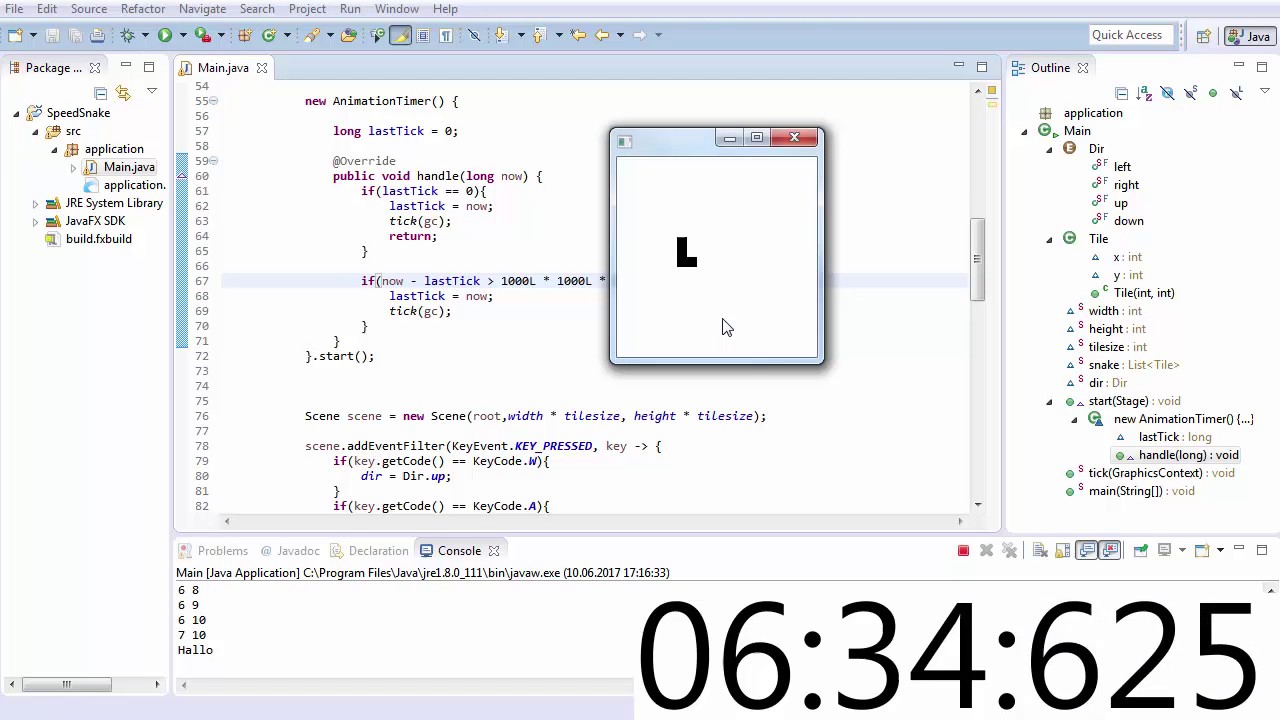Toggle alphabetical Sort in Outline view
The width and height of the screenshot is (1280, 720).
[x=1144, y=93]
